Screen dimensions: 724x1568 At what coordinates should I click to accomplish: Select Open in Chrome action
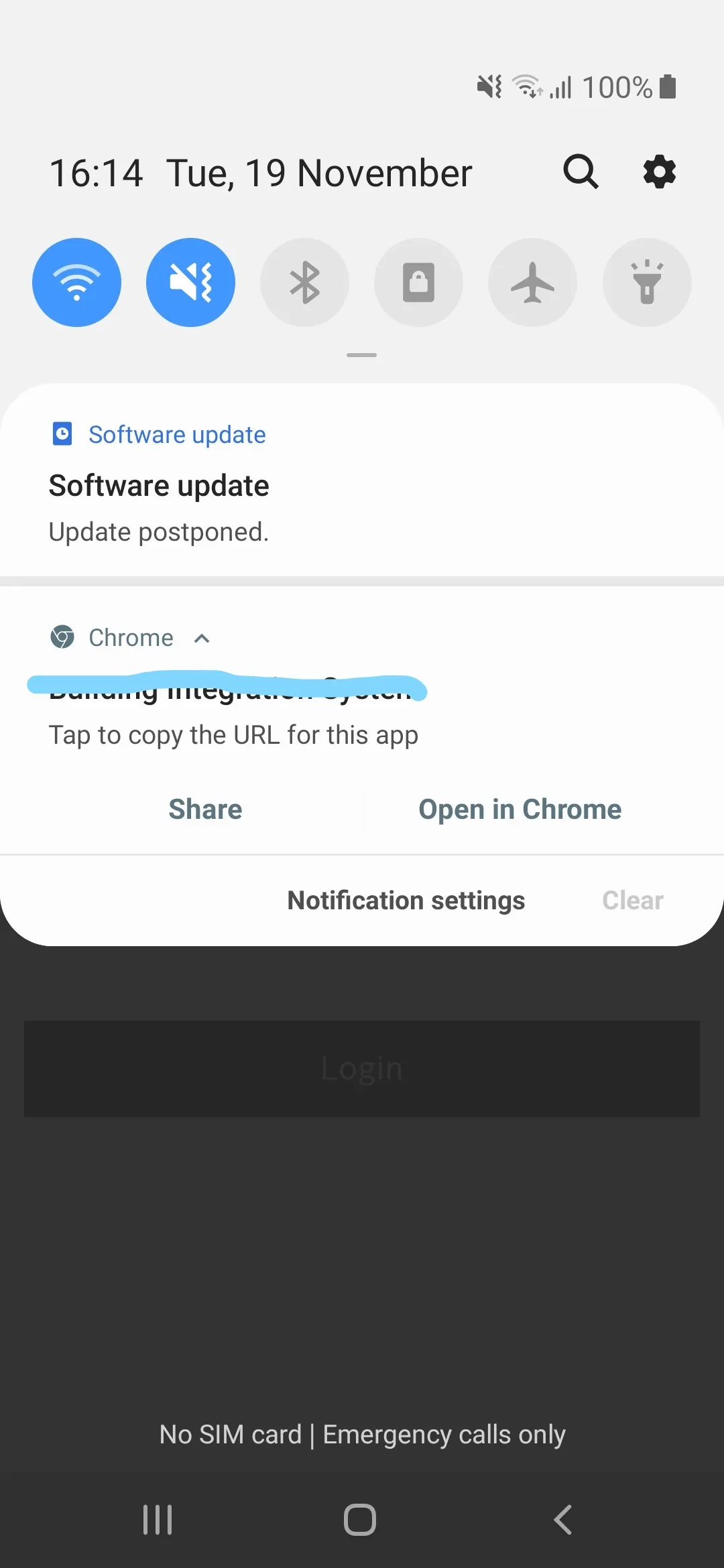520,809
